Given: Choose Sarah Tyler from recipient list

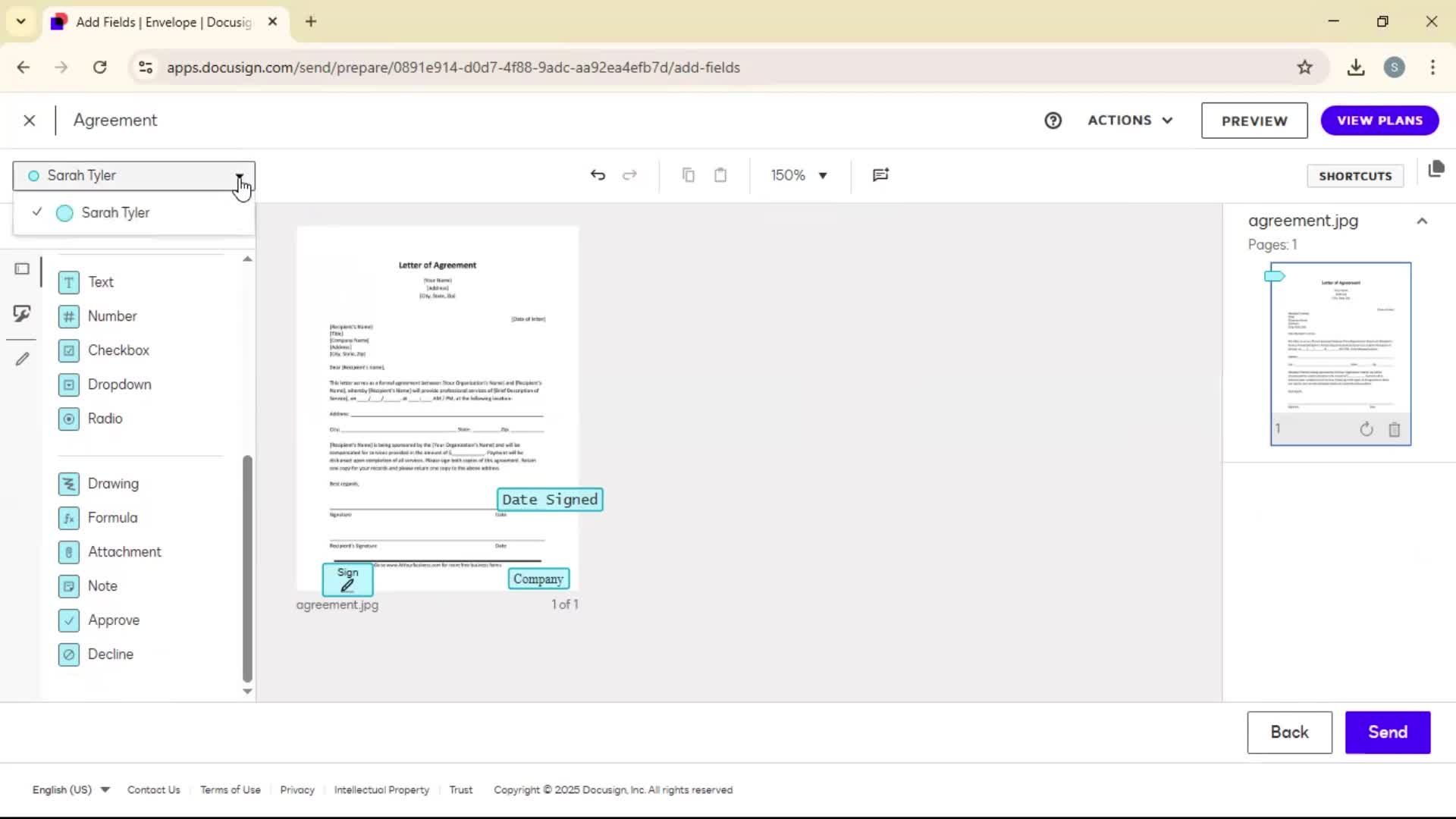Looking at the screenshot, I should click(x=134, y=213).
